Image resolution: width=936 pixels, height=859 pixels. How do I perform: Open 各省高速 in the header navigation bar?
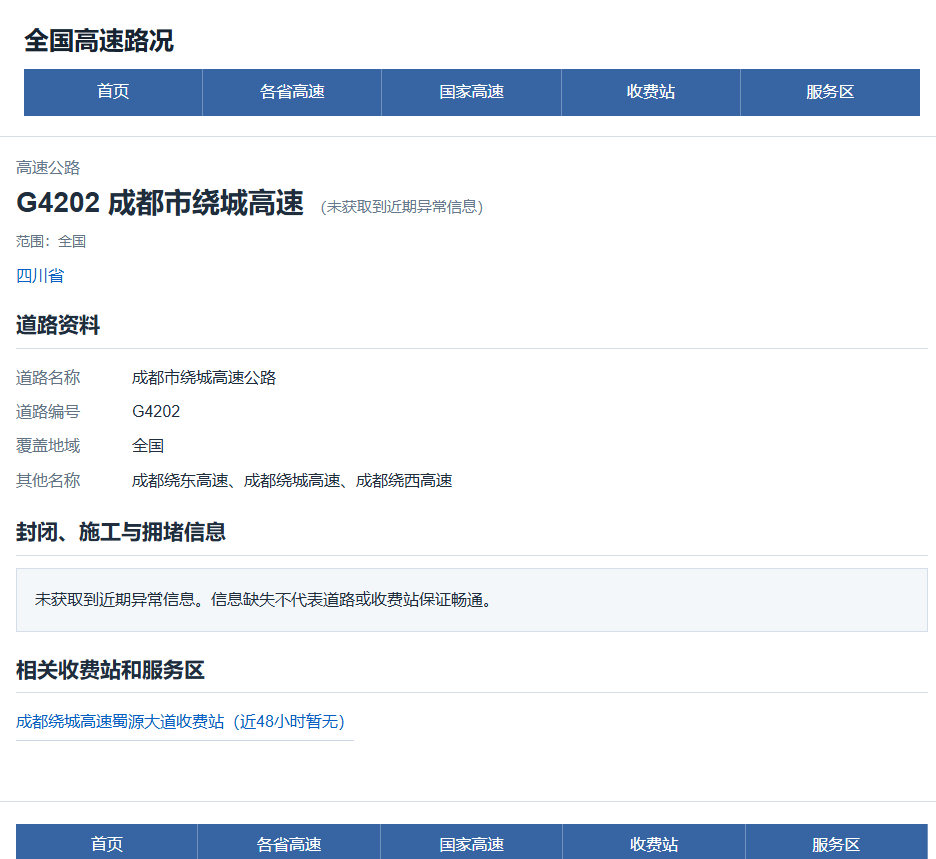tap(292, 92)
